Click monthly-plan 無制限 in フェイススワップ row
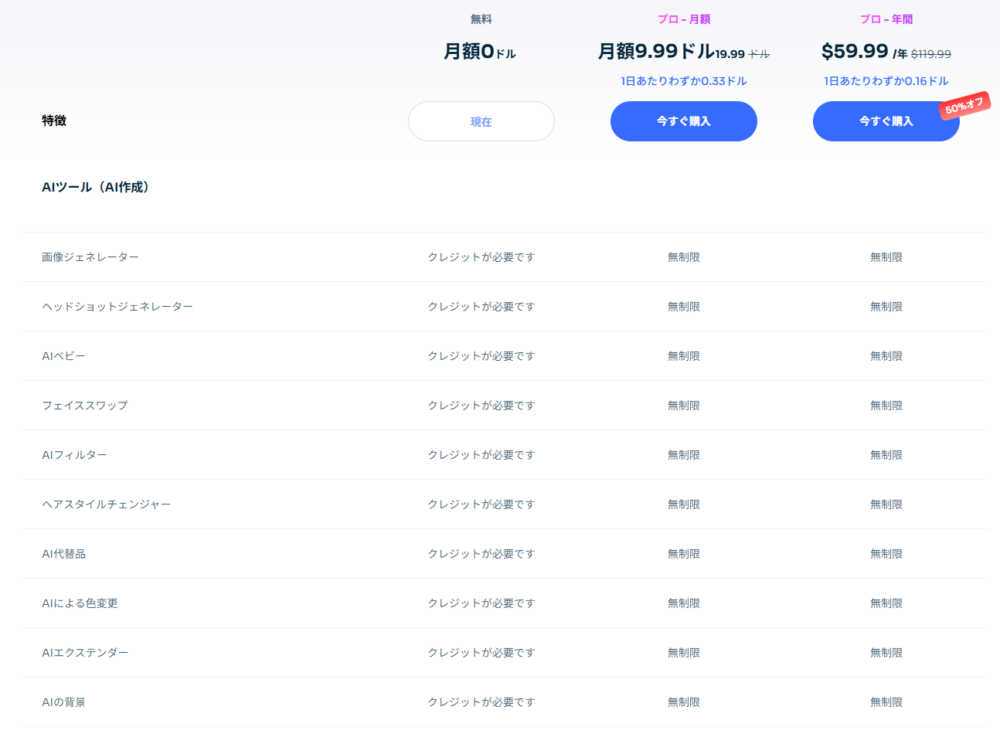 coord(684,405)
